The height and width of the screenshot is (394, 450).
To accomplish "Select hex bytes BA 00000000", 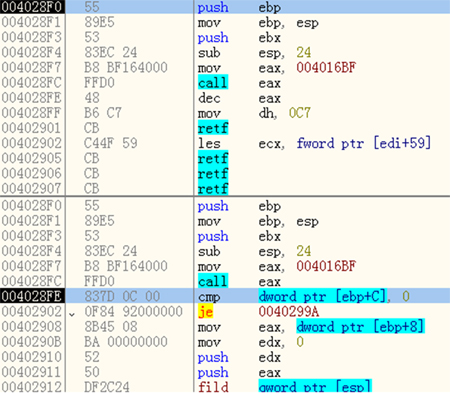I will (x=126, y=342).
